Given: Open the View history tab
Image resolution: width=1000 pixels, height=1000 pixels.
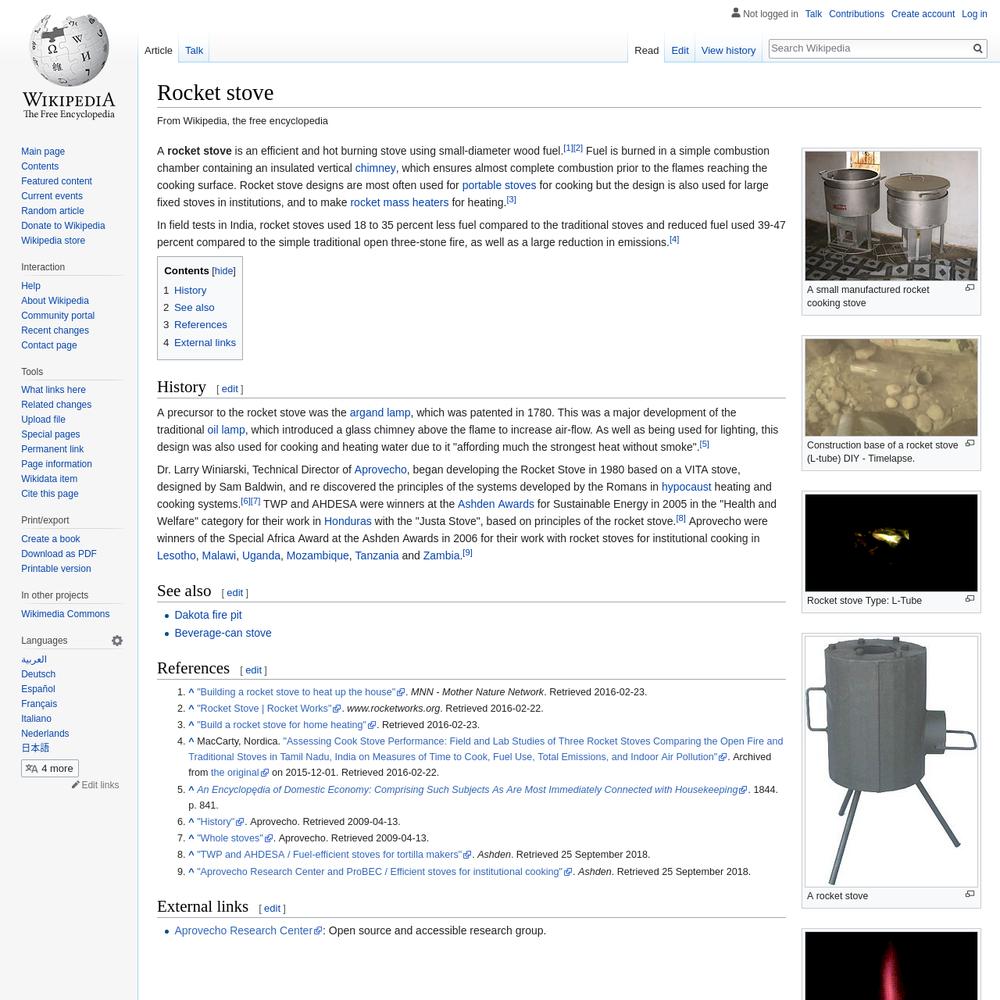Looking at the screenshot, I should (728, 50).
